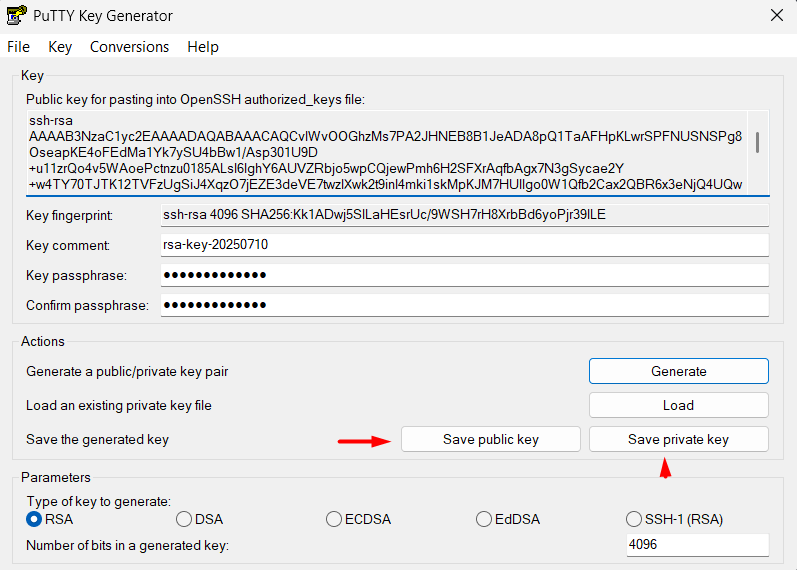Click the Key passphrase field
The height and width of the screenshot is (570, 797).
click(465, 275)
